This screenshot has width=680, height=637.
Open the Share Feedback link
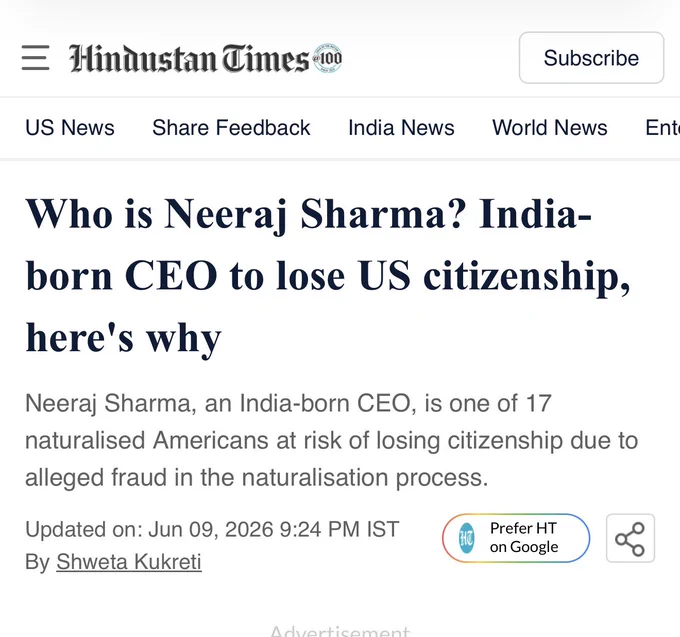pyautogui.click(x=231, y=128)
